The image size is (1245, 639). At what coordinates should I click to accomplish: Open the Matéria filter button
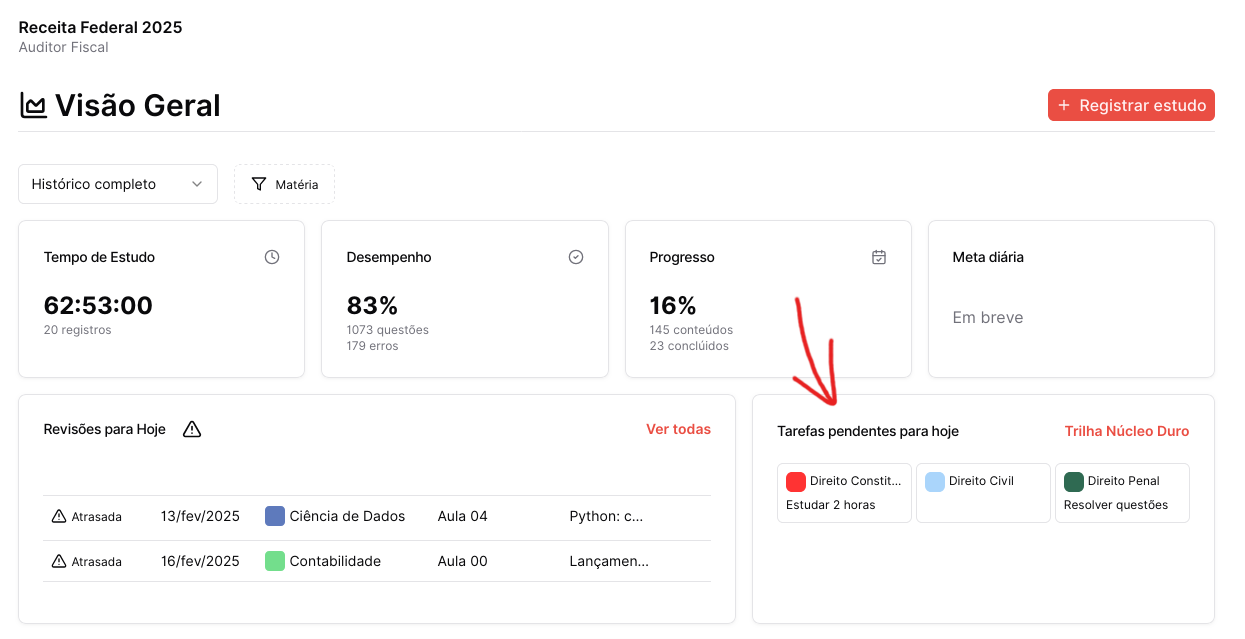pyautogui.click(x=285, y=184)
